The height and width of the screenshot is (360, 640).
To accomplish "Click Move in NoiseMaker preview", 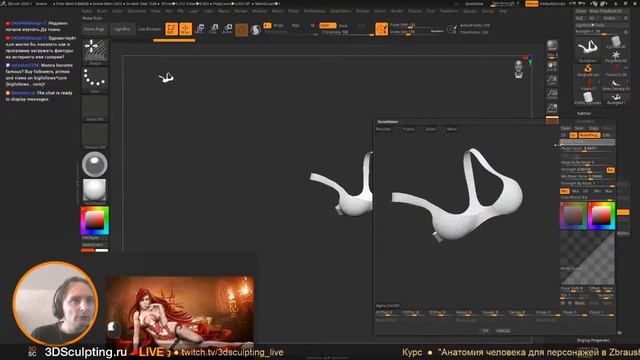I will point(452,129).
